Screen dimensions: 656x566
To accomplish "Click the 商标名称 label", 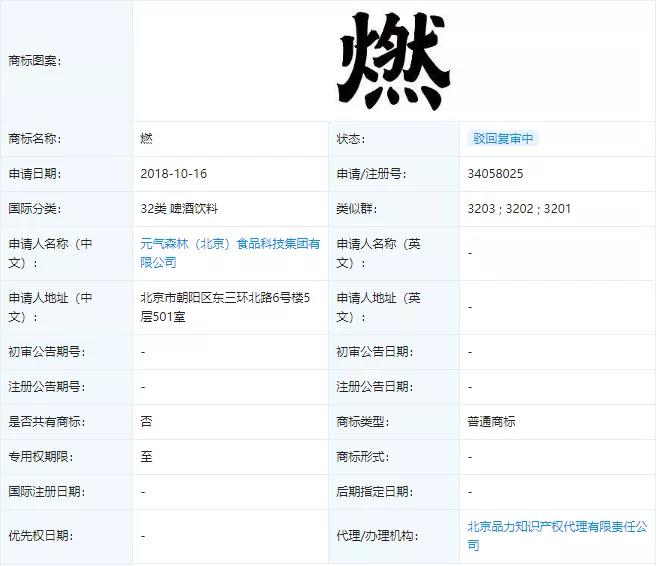I will click(35, 138).
